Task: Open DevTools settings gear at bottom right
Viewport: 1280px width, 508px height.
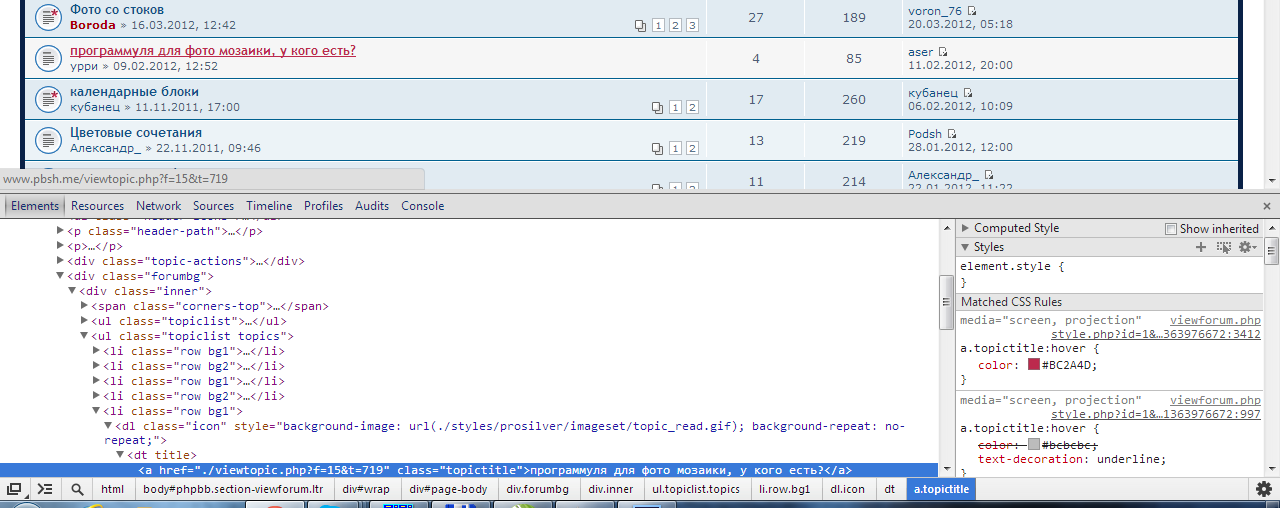Action: point(1265,489)
